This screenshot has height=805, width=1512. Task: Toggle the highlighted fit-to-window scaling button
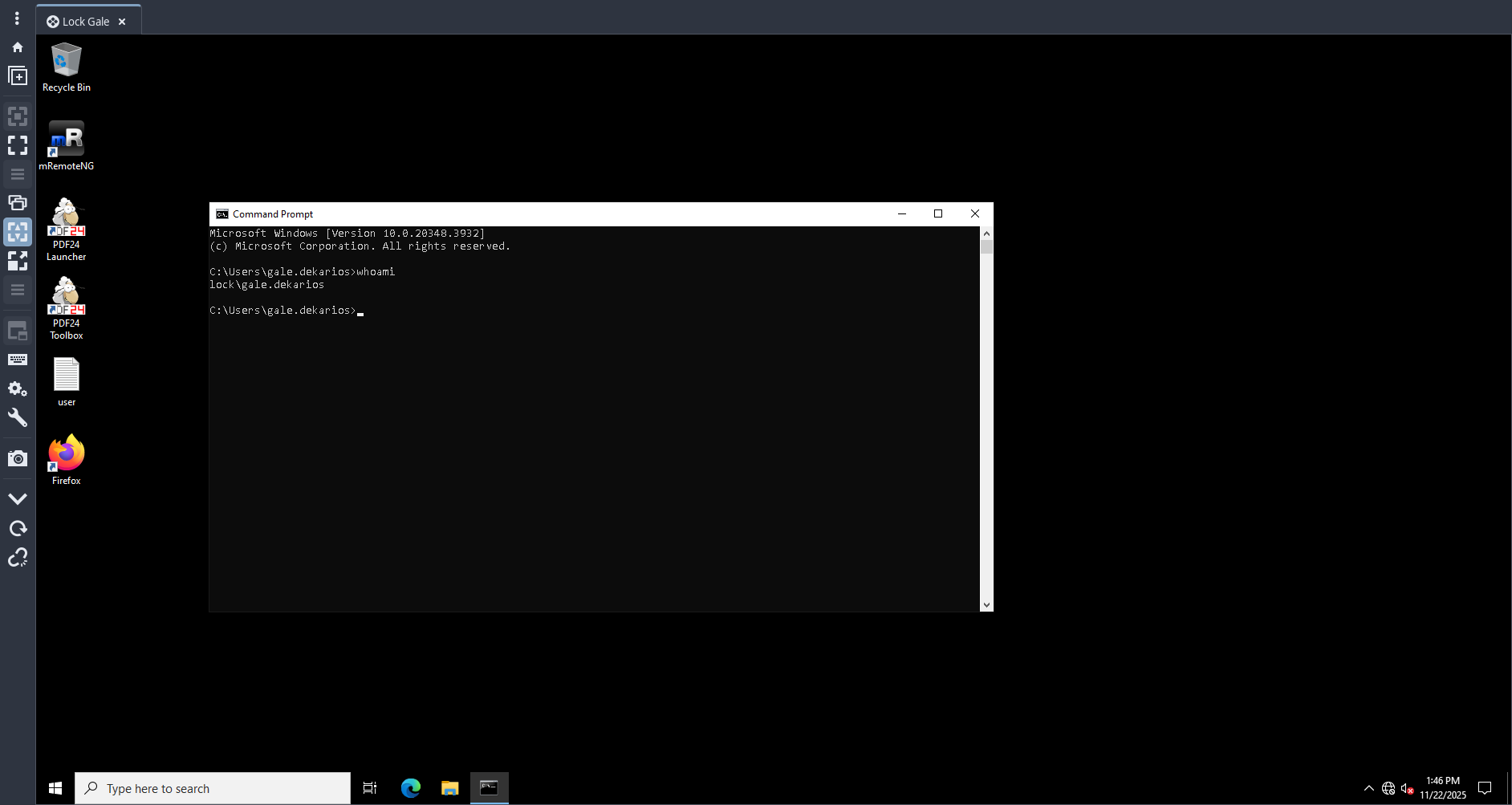[x=18, y=232]
